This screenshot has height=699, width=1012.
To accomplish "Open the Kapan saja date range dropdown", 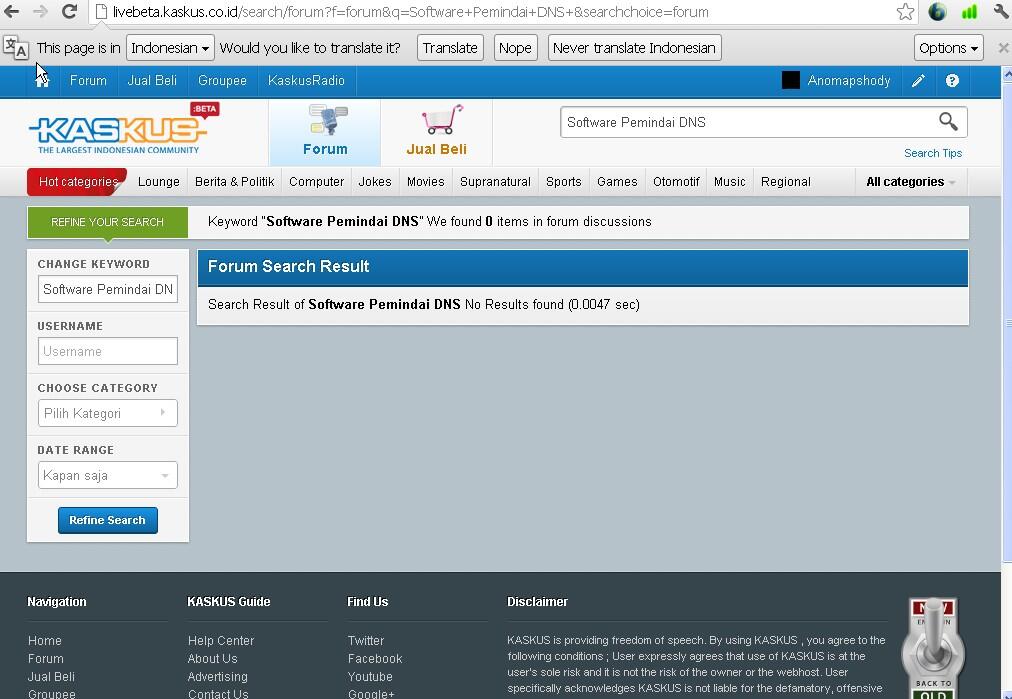I will pos(108,475).
